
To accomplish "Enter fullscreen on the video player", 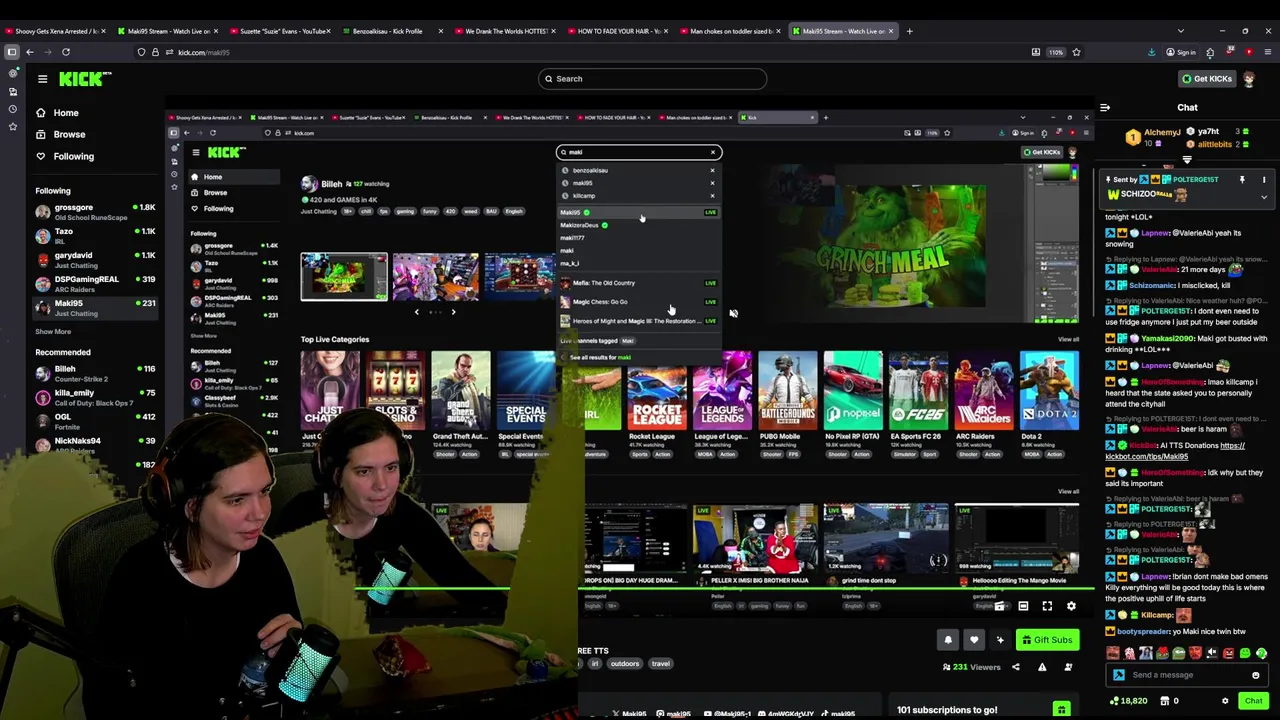I will point(1047,606).
